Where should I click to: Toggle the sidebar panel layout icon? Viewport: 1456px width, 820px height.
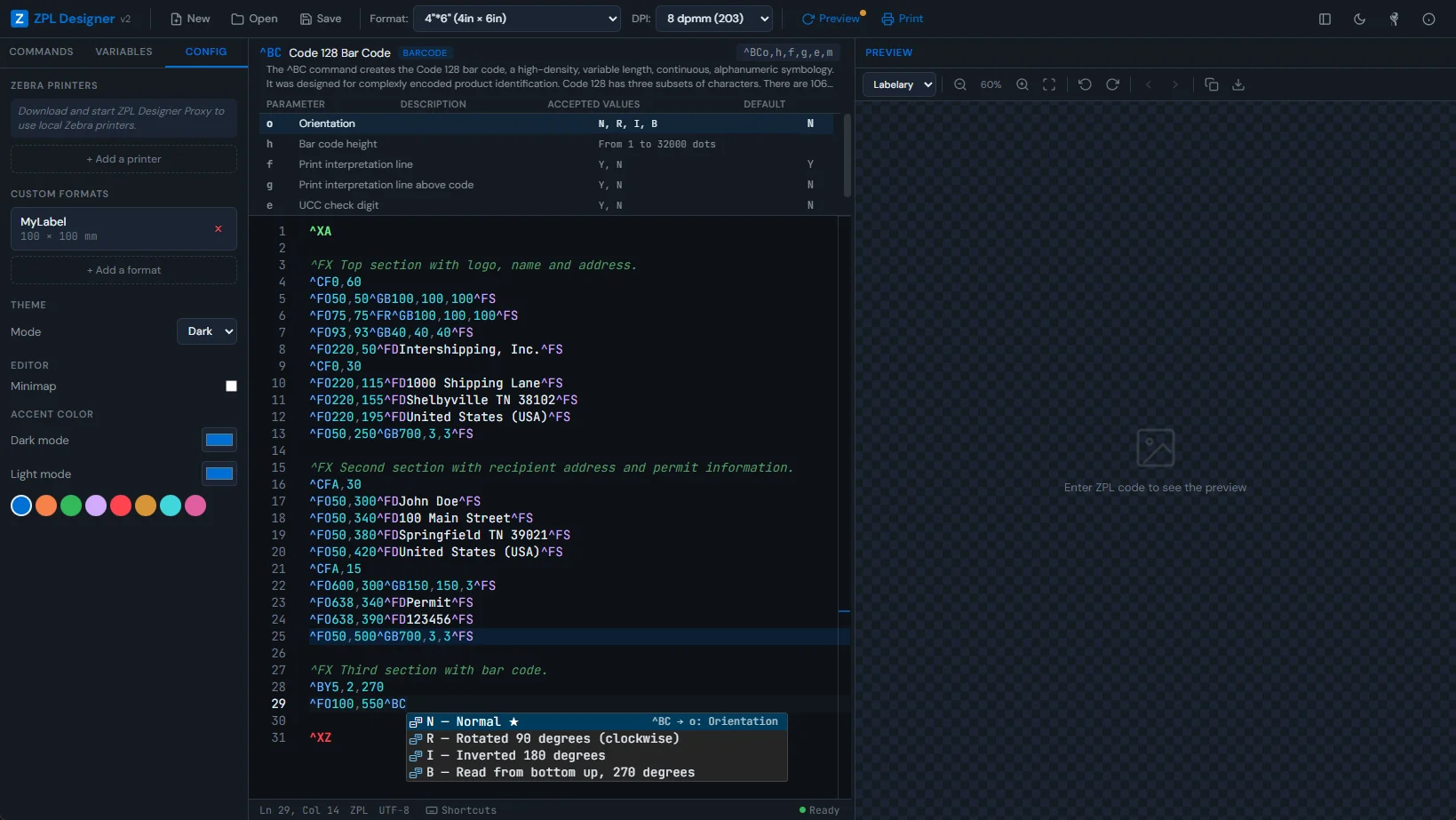1325,19
